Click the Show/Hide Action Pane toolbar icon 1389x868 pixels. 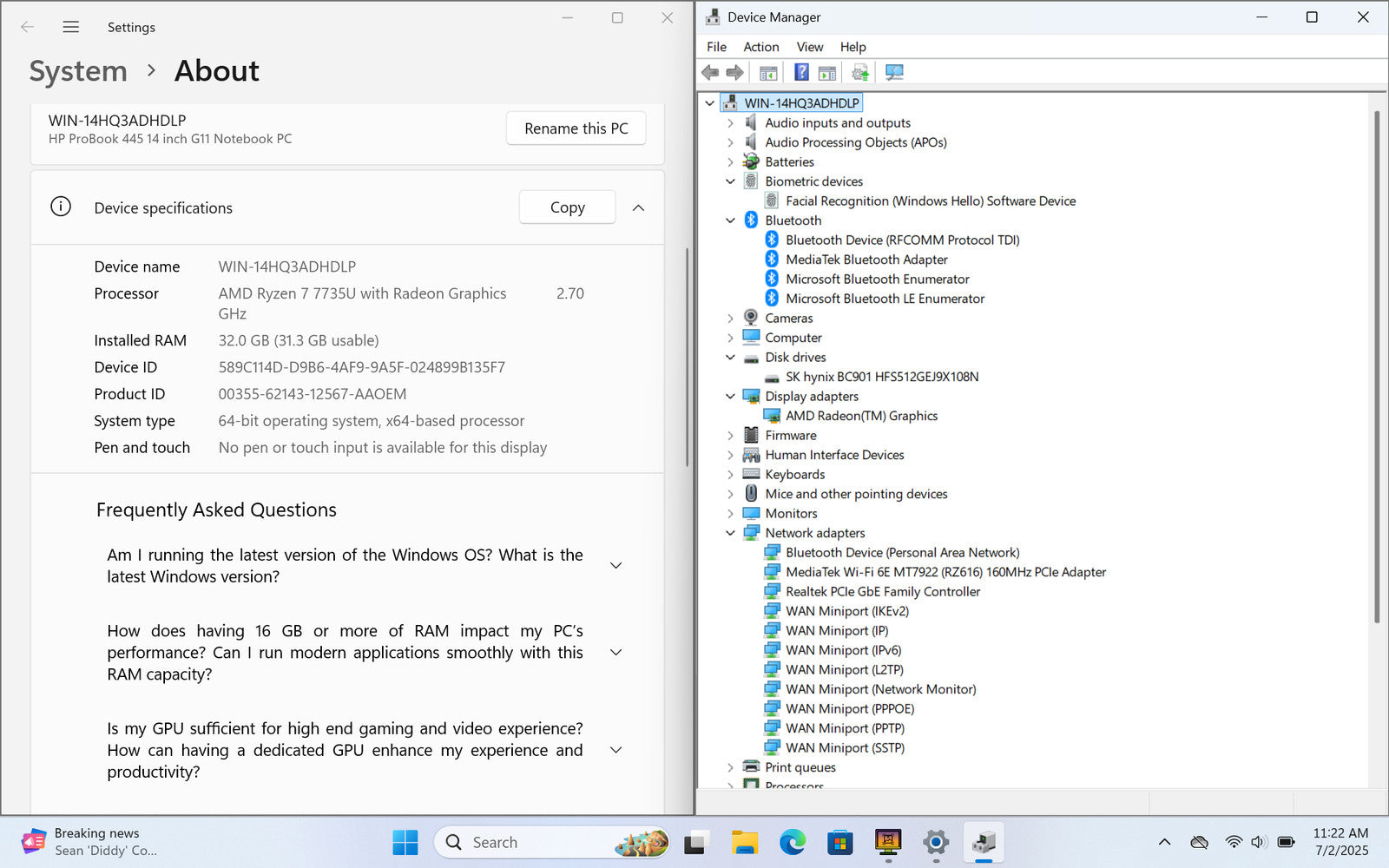827,72
